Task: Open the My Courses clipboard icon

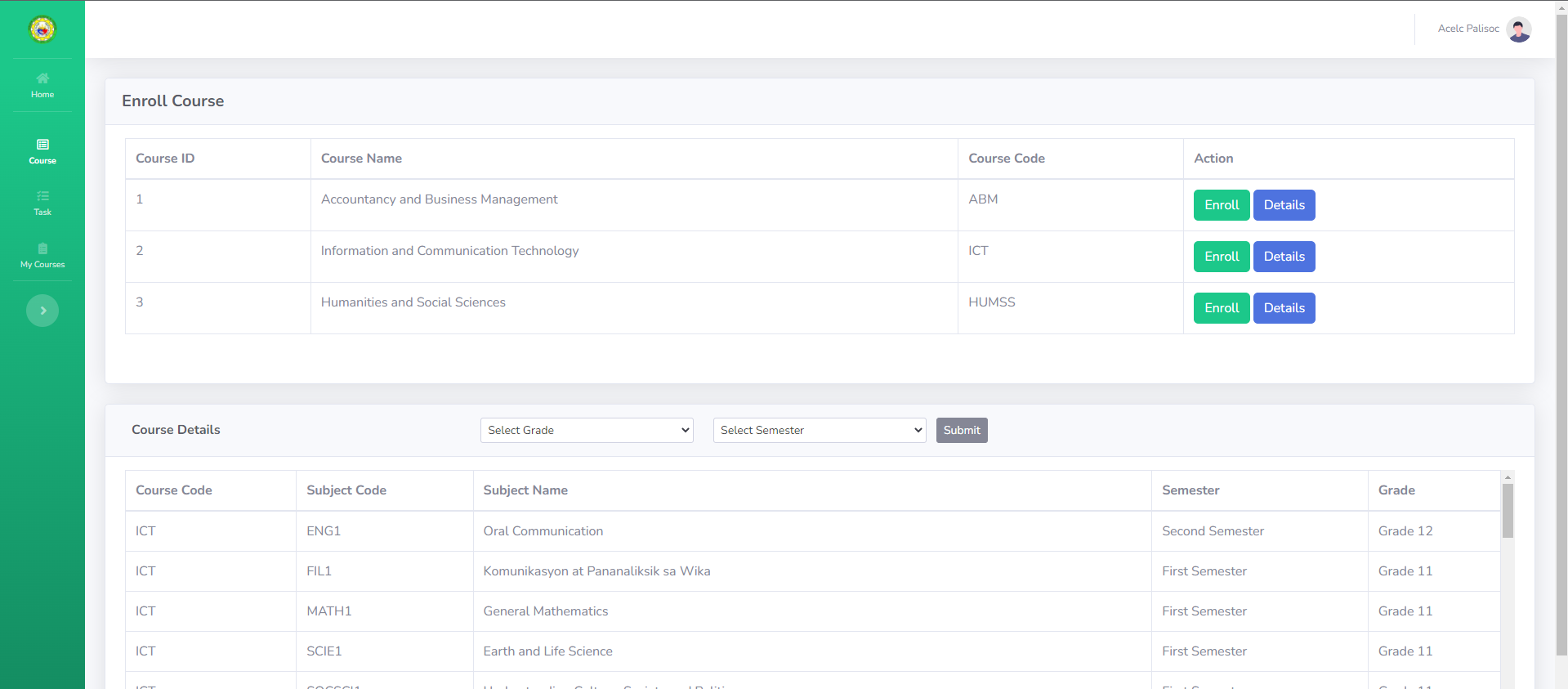Action: [42, 248]
